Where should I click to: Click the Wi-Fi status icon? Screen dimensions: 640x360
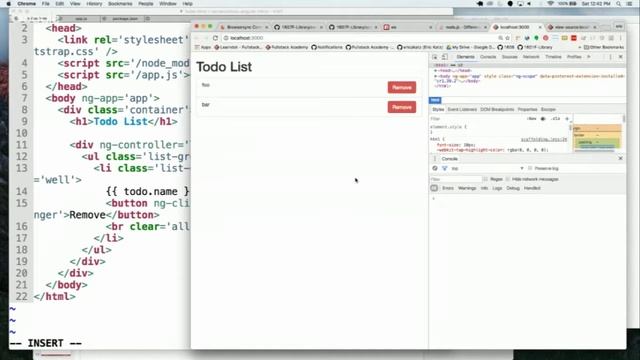pos(550,4)
